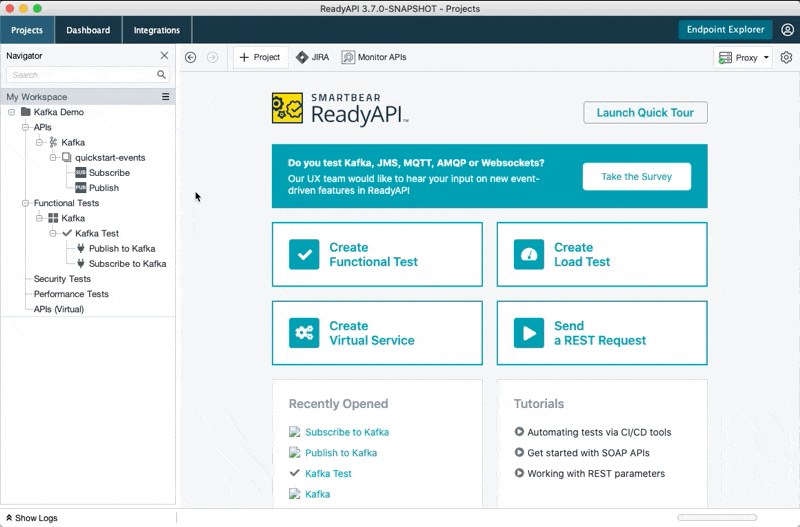
Task: Open the Subscribe to Kafka recent link
Action: coord(347,432)
